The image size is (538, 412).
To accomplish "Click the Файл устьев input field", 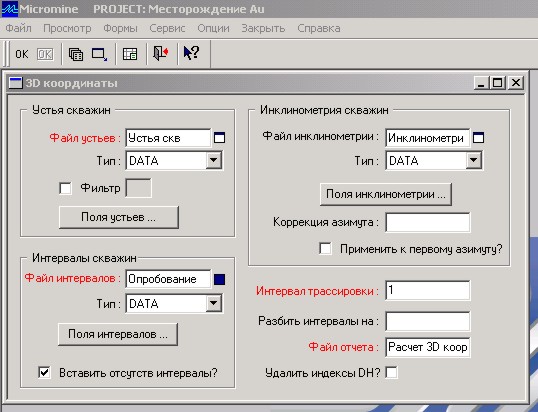I will (x=168, y=138).
